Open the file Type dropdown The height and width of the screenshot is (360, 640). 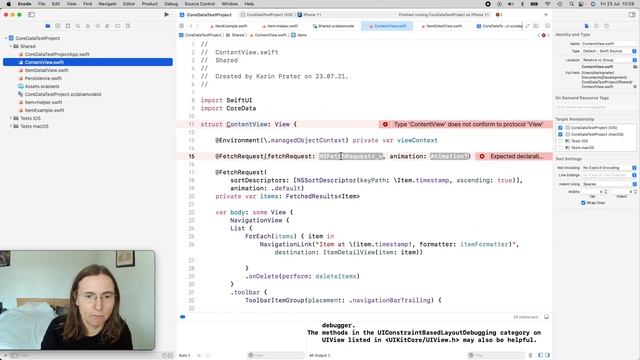(609, 51)
